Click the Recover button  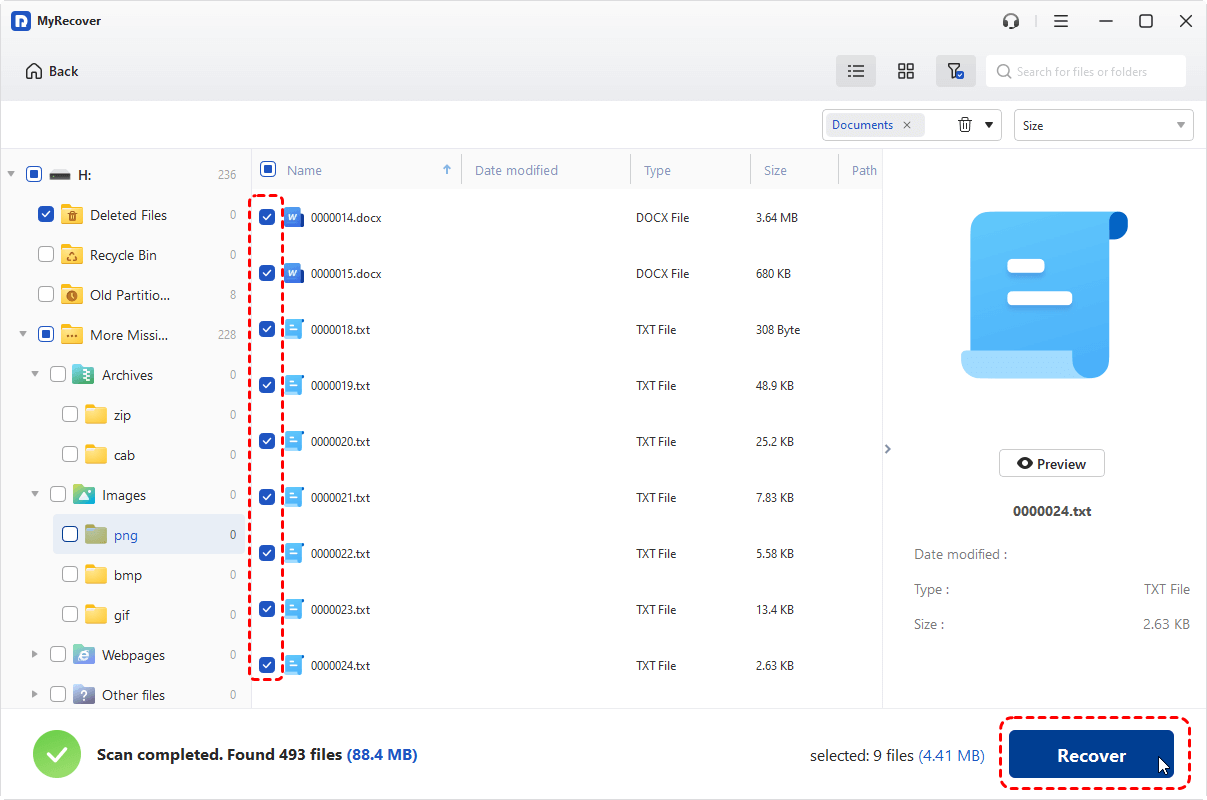[1092, 755]
